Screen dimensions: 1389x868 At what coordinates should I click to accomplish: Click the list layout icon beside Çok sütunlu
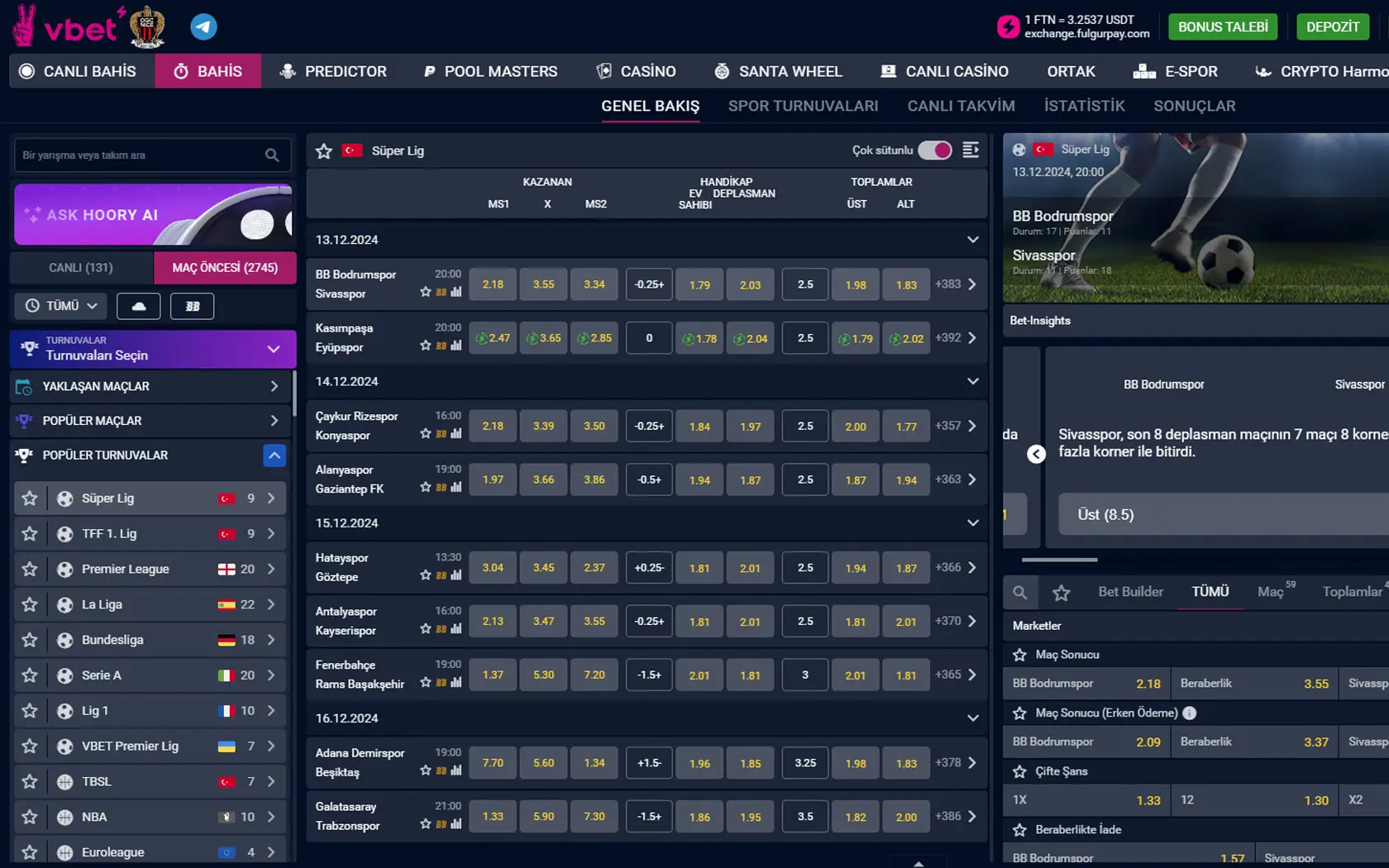tap(971, 150)
